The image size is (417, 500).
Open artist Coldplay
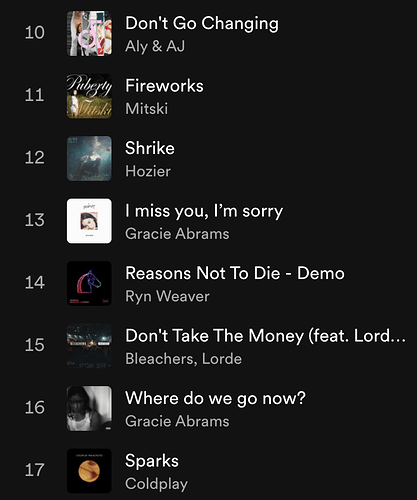(156, 484)
